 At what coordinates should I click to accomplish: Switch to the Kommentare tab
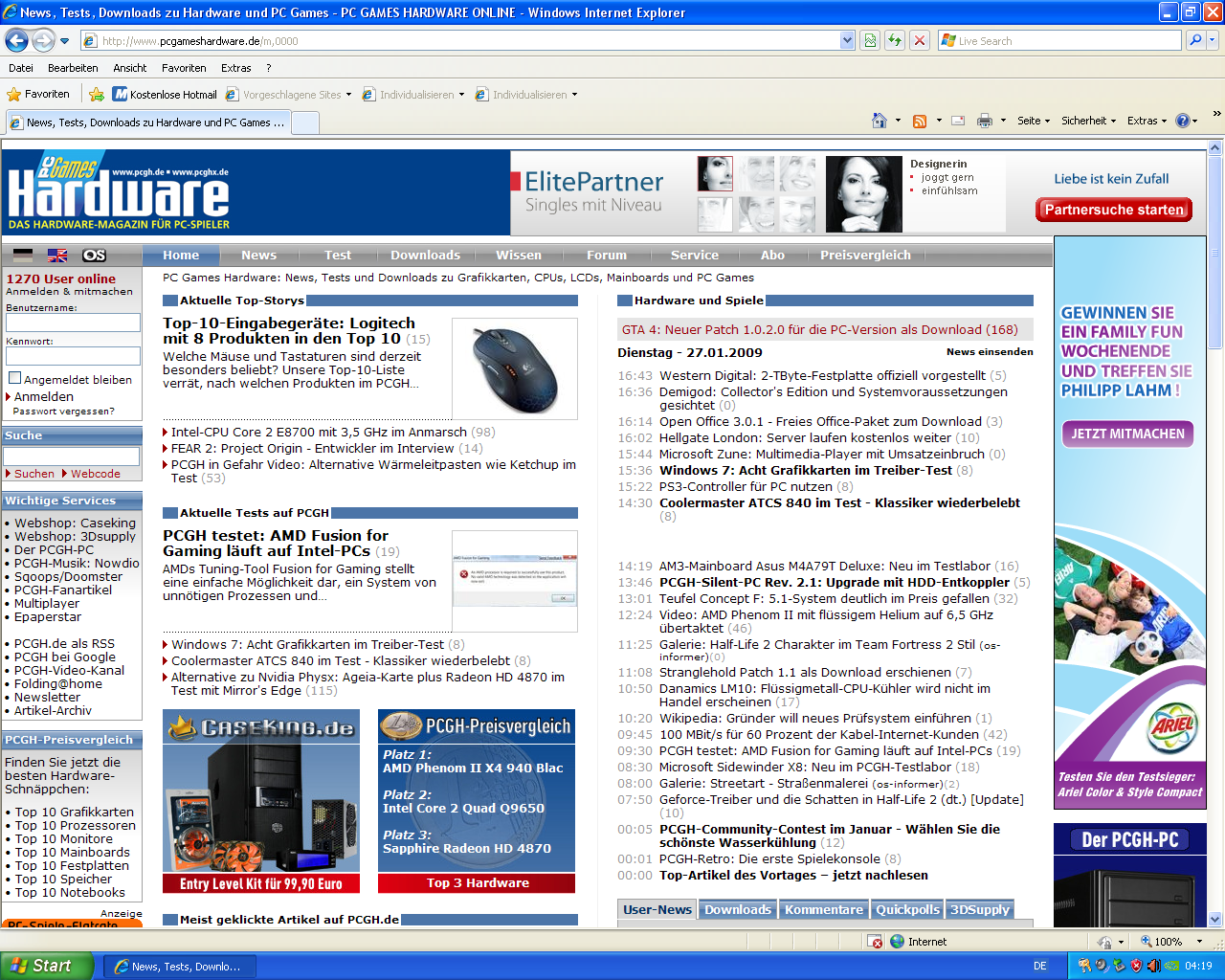(824, 909)
